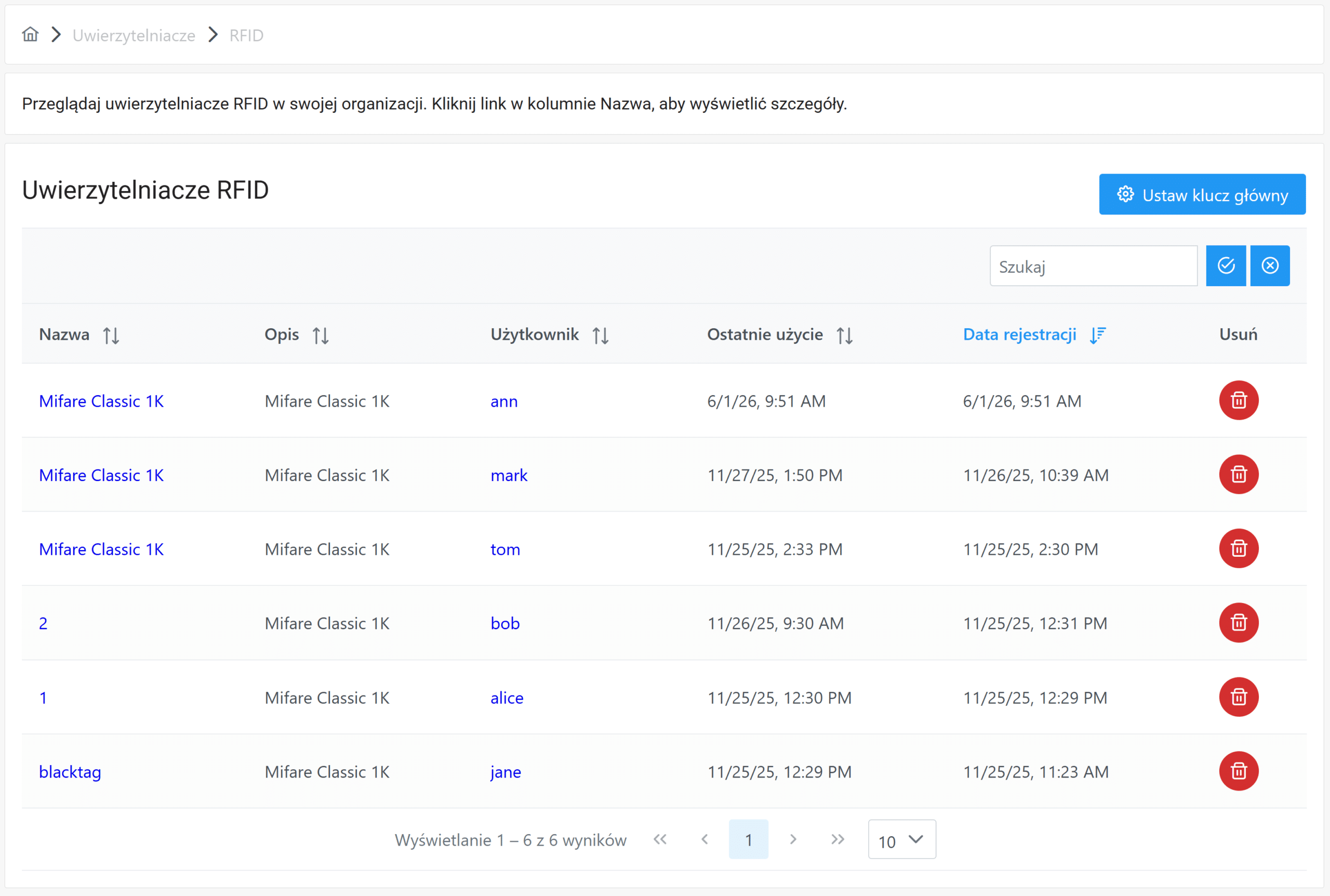1330x896 pixels.
Task: Delete the RFID credential for mark
Action: click(1239, 474)
